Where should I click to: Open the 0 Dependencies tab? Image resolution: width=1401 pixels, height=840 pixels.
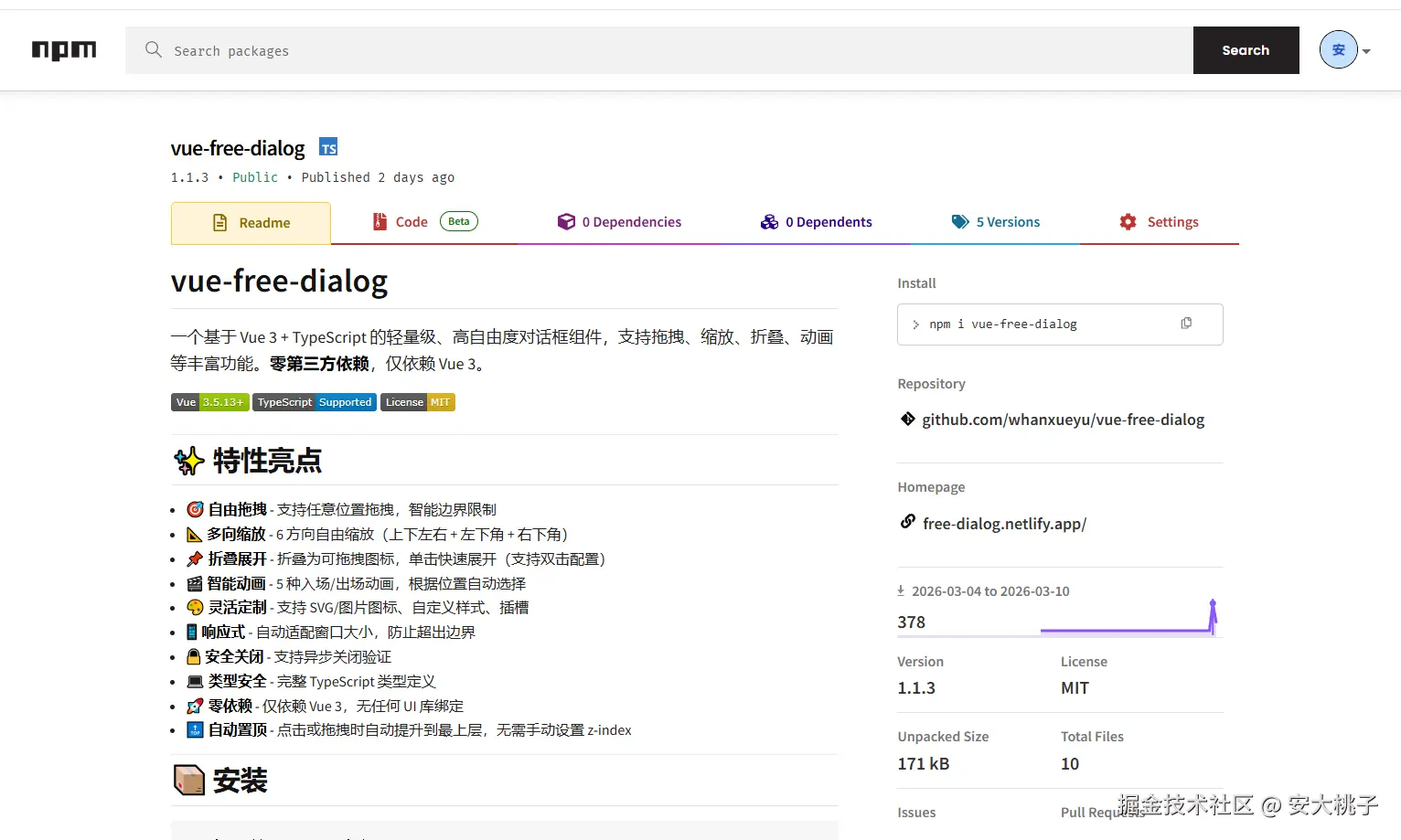(x=620, y=222)
